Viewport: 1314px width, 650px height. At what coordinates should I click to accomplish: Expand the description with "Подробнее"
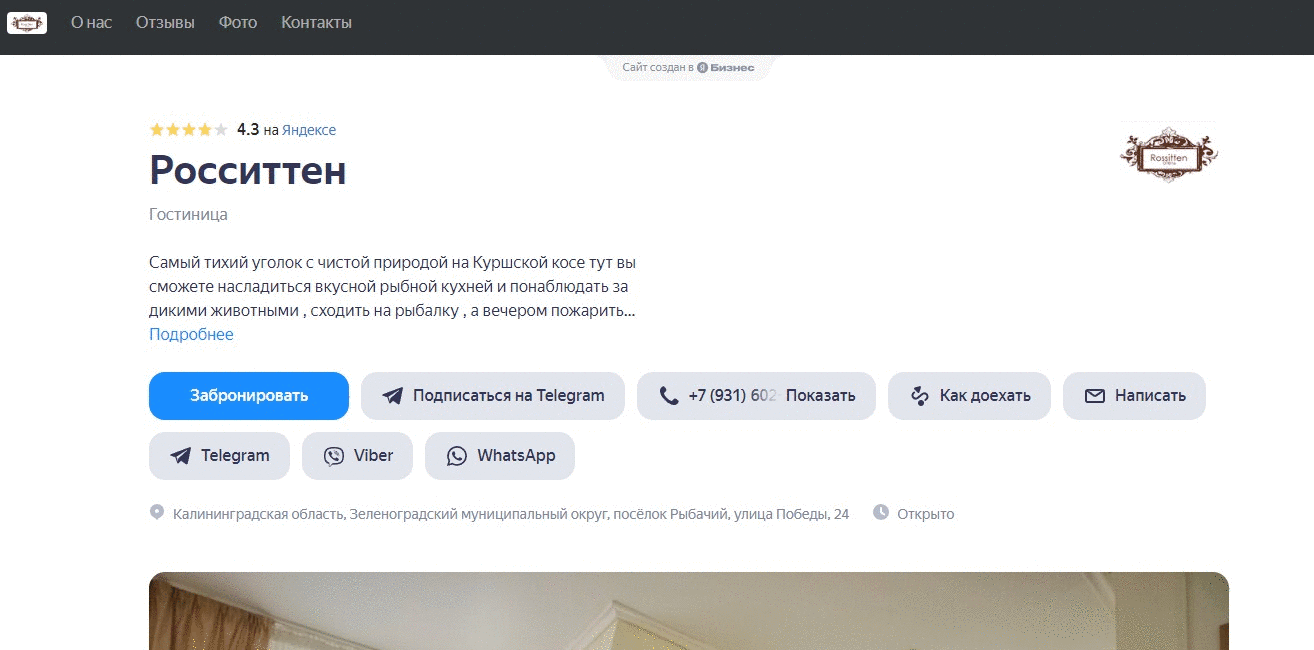tap(191, 334)
